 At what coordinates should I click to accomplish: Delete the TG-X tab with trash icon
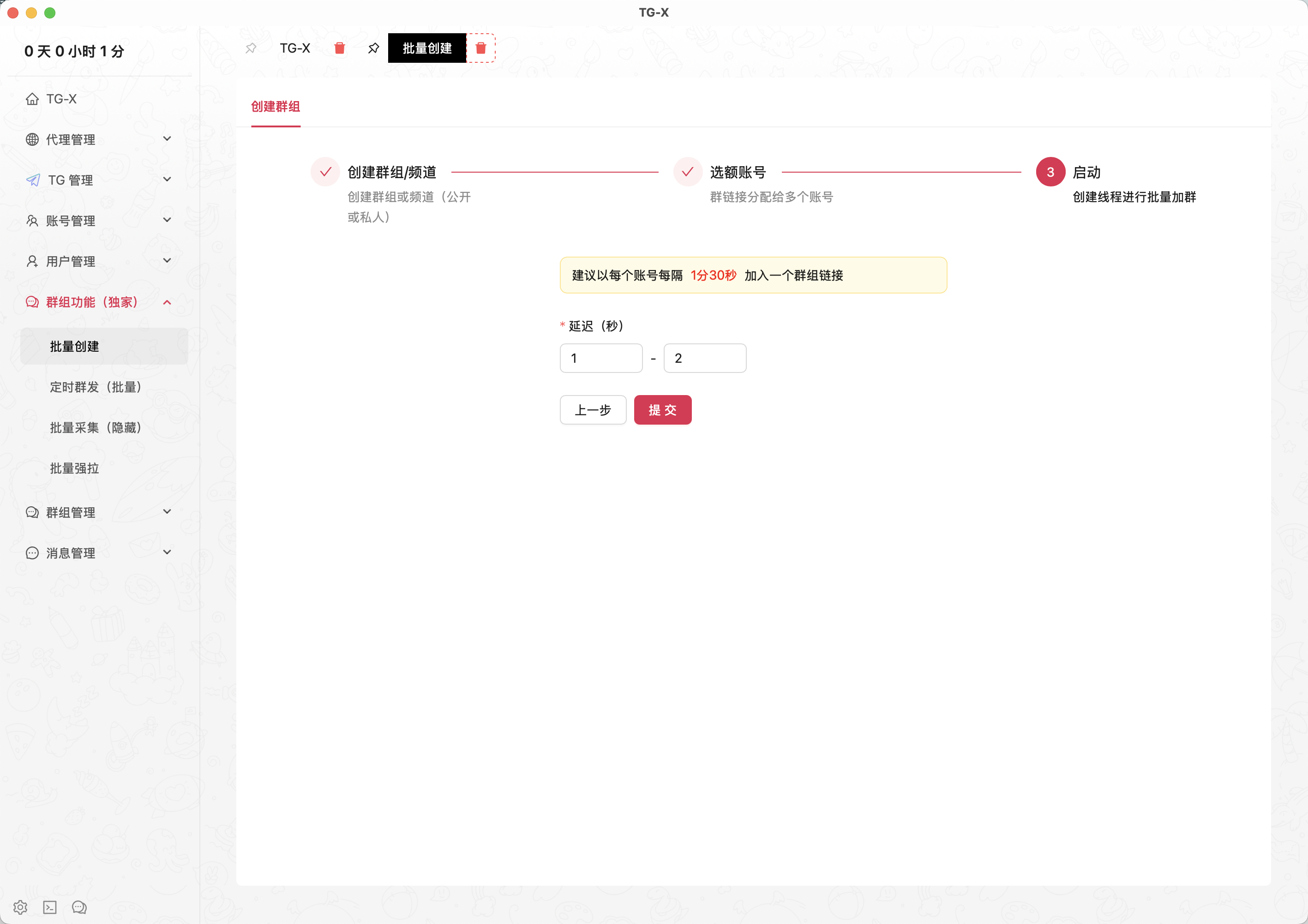(x=340, y=48)
